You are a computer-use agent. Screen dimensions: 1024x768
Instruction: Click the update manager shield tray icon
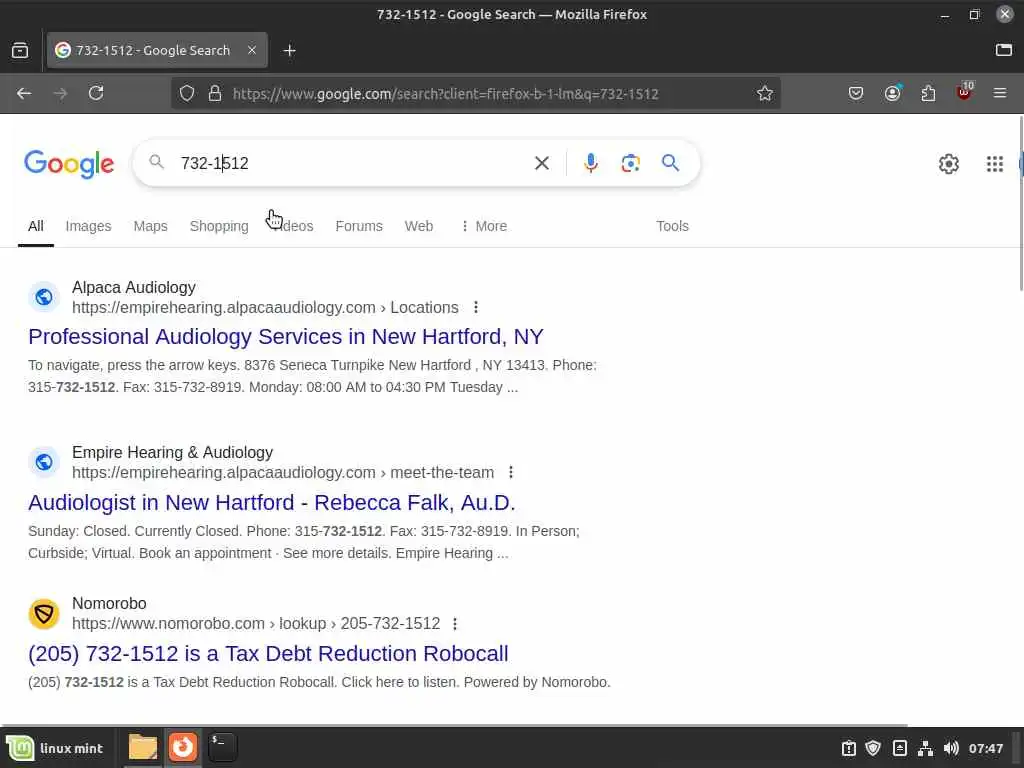[x=873, y=748]
